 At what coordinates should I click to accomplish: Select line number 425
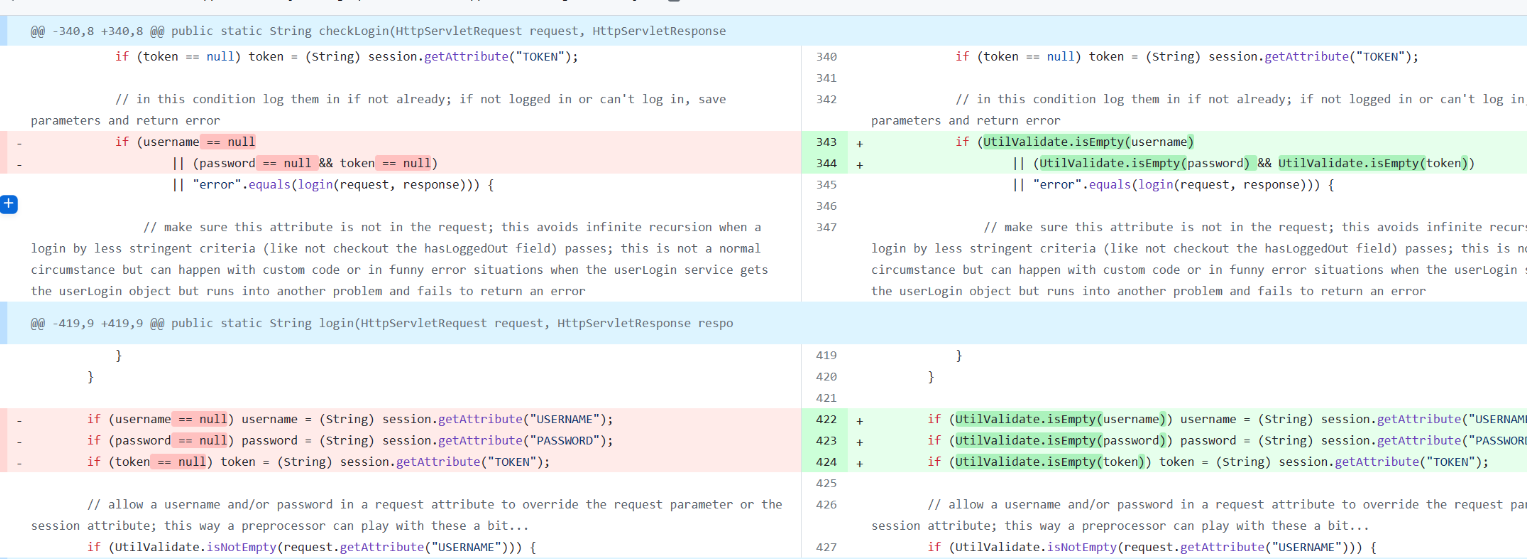[826, 483]
